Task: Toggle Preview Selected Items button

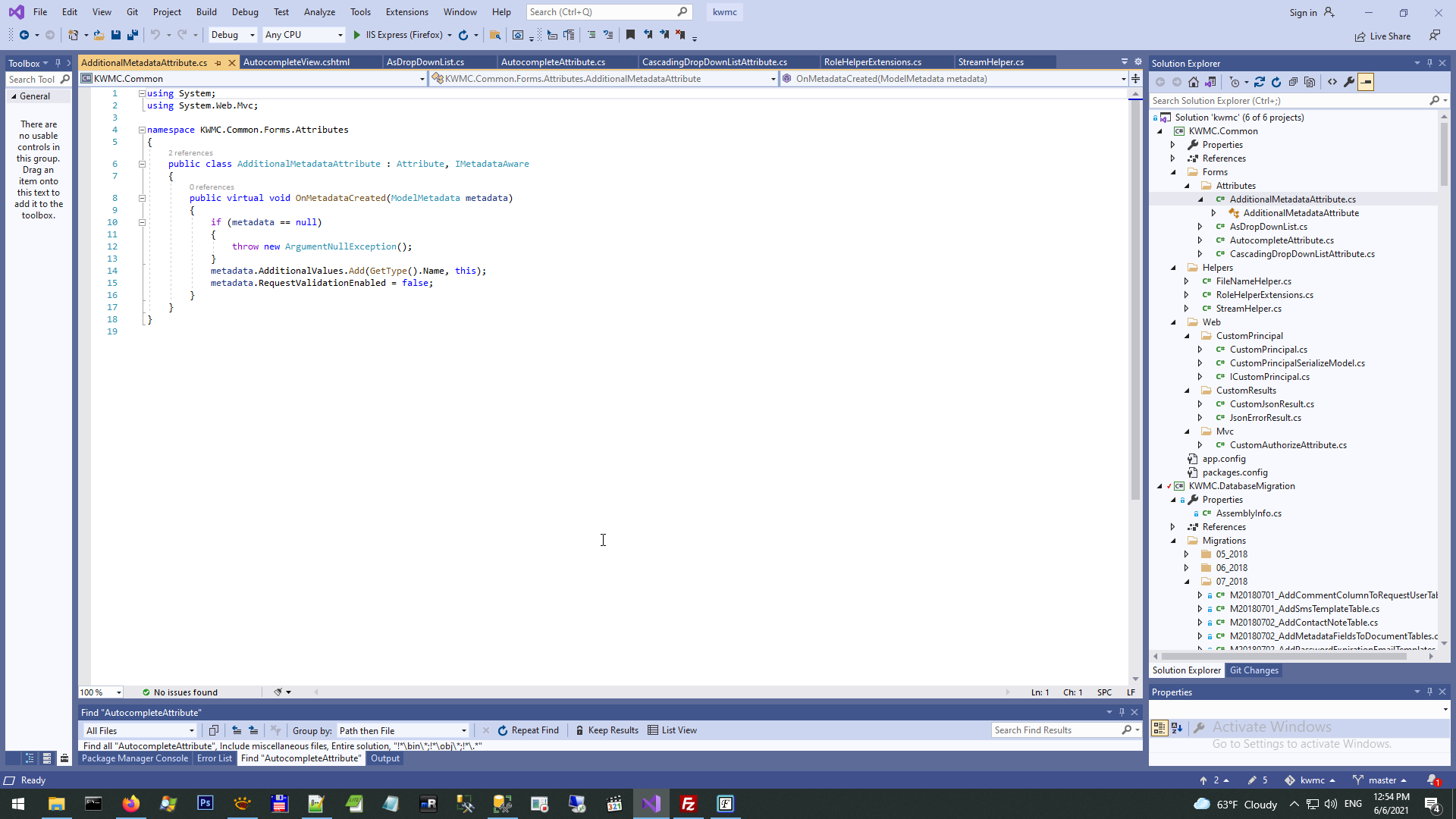Action: click(x=1366, y=82)
